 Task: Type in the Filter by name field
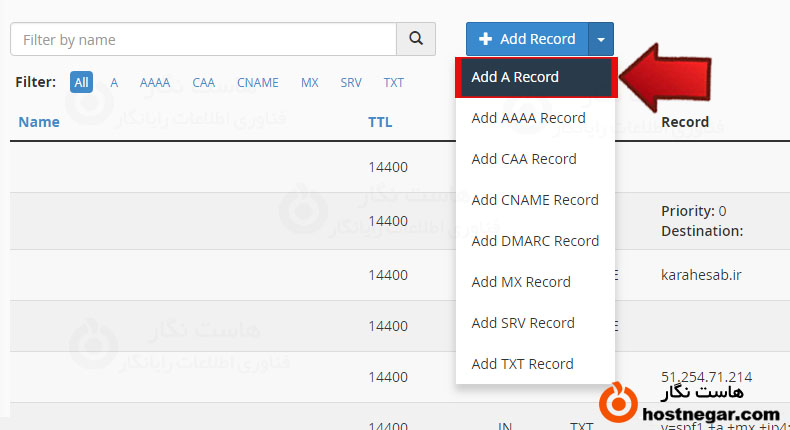pyautogui.click(x=203, y=39)
